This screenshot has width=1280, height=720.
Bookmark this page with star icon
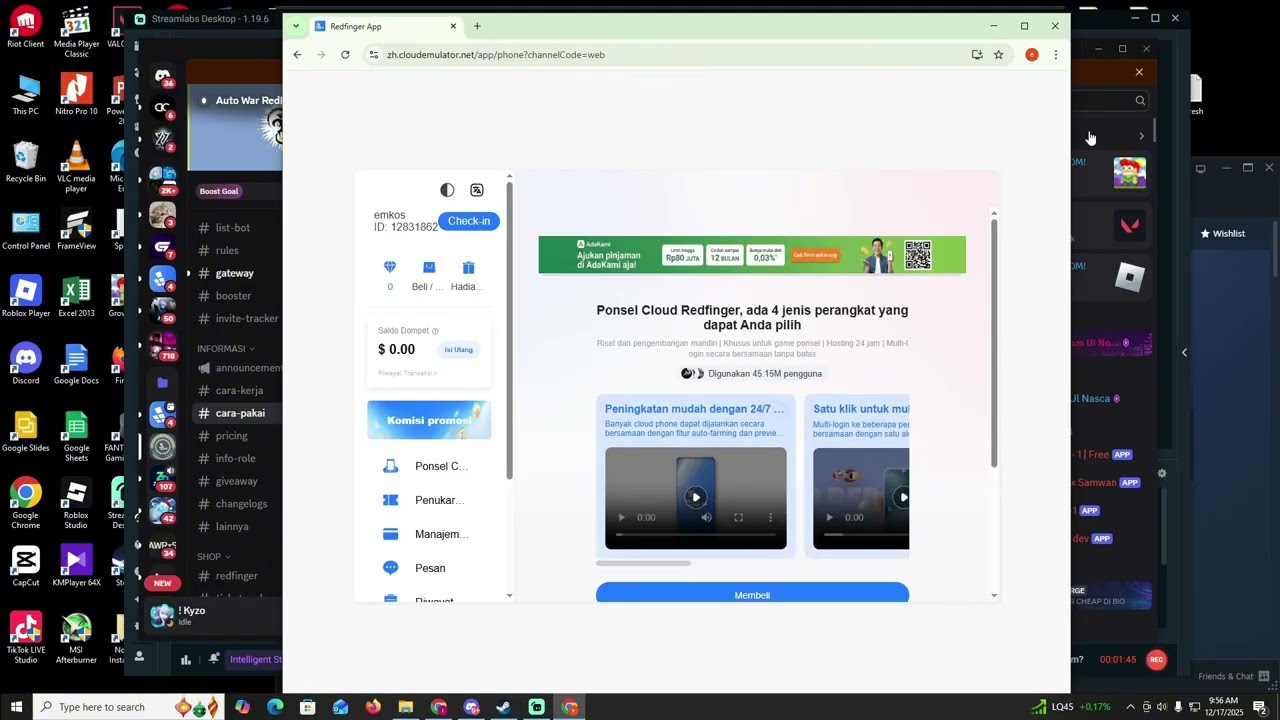tap(998, 55)
